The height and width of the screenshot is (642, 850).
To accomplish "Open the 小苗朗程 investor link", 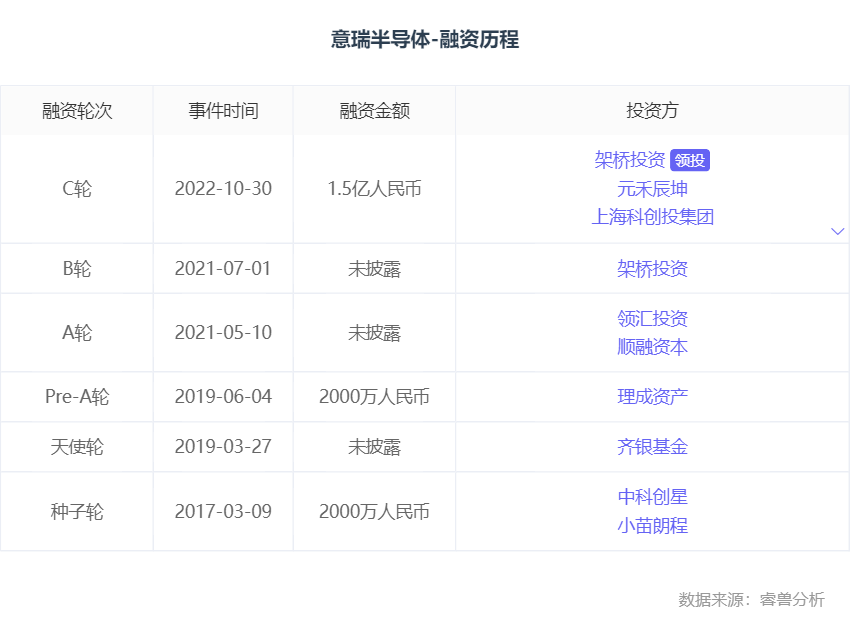I will (652, 525).
